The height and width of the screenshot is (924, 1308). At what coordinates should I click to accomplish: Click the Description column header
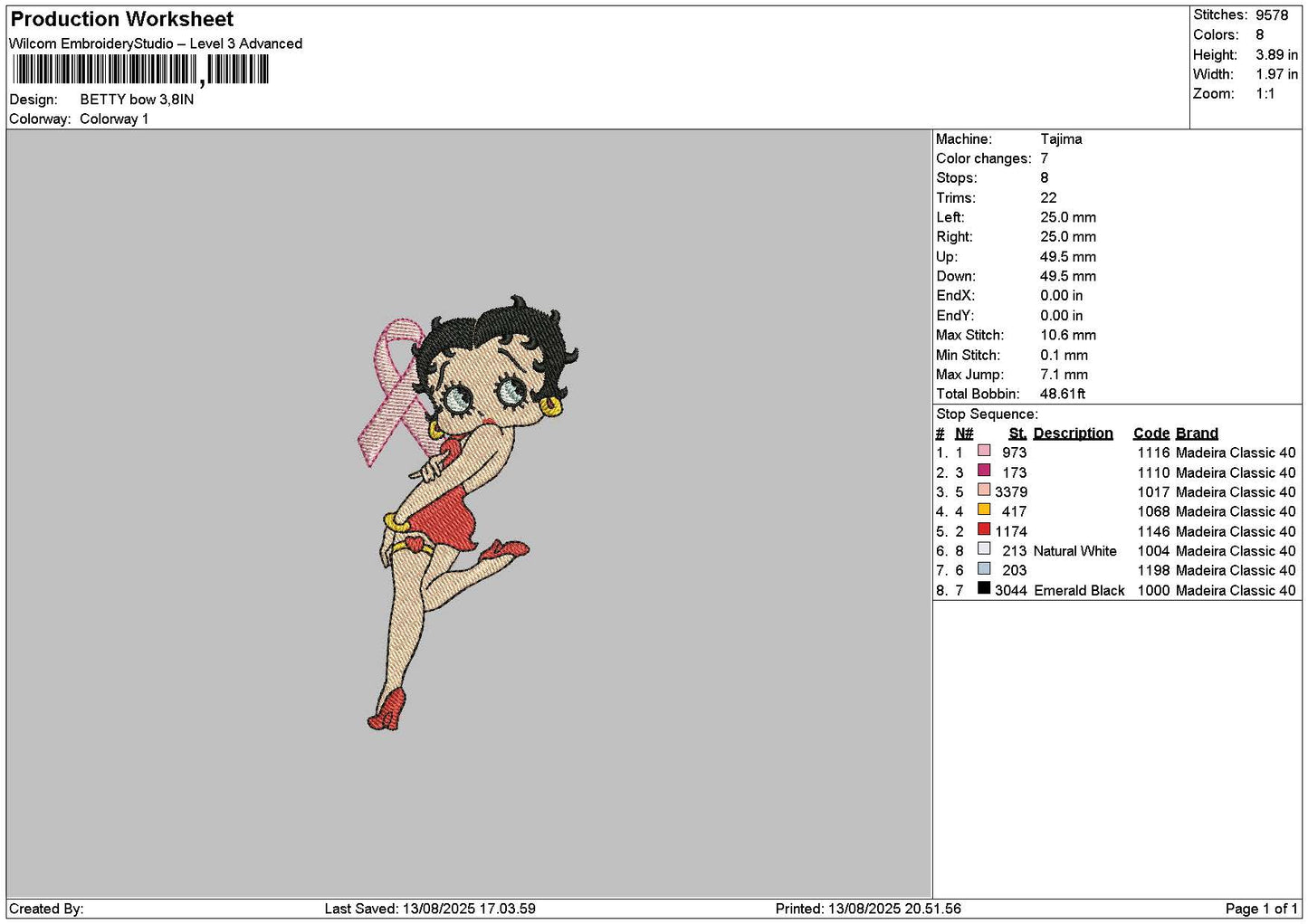1074,433
